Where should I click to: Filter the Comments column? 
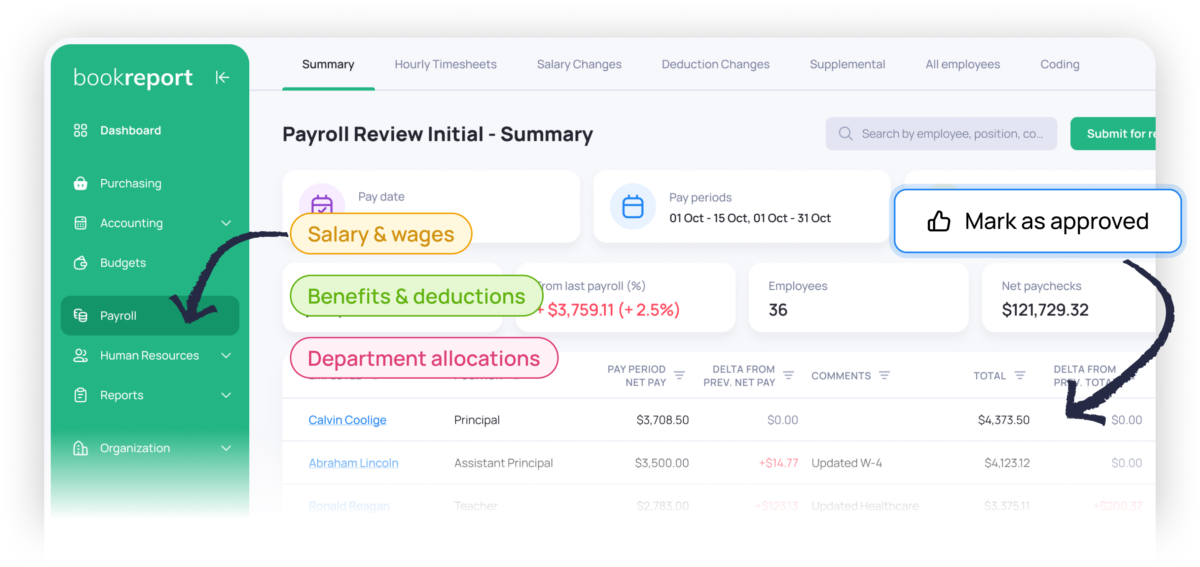click(884, 376)
